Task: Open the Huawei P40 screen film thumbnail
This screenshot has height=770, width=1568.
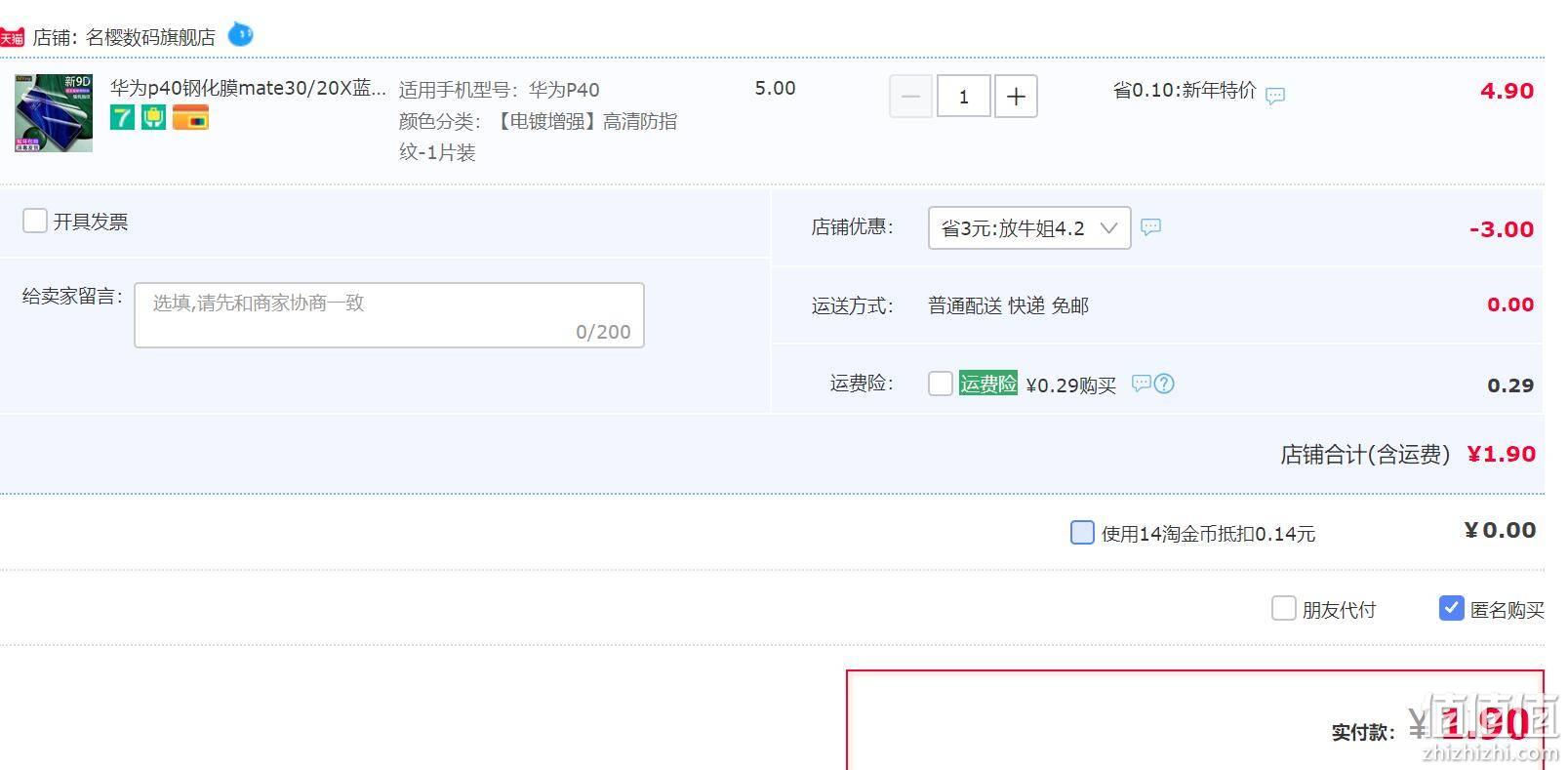Action: 53,112
